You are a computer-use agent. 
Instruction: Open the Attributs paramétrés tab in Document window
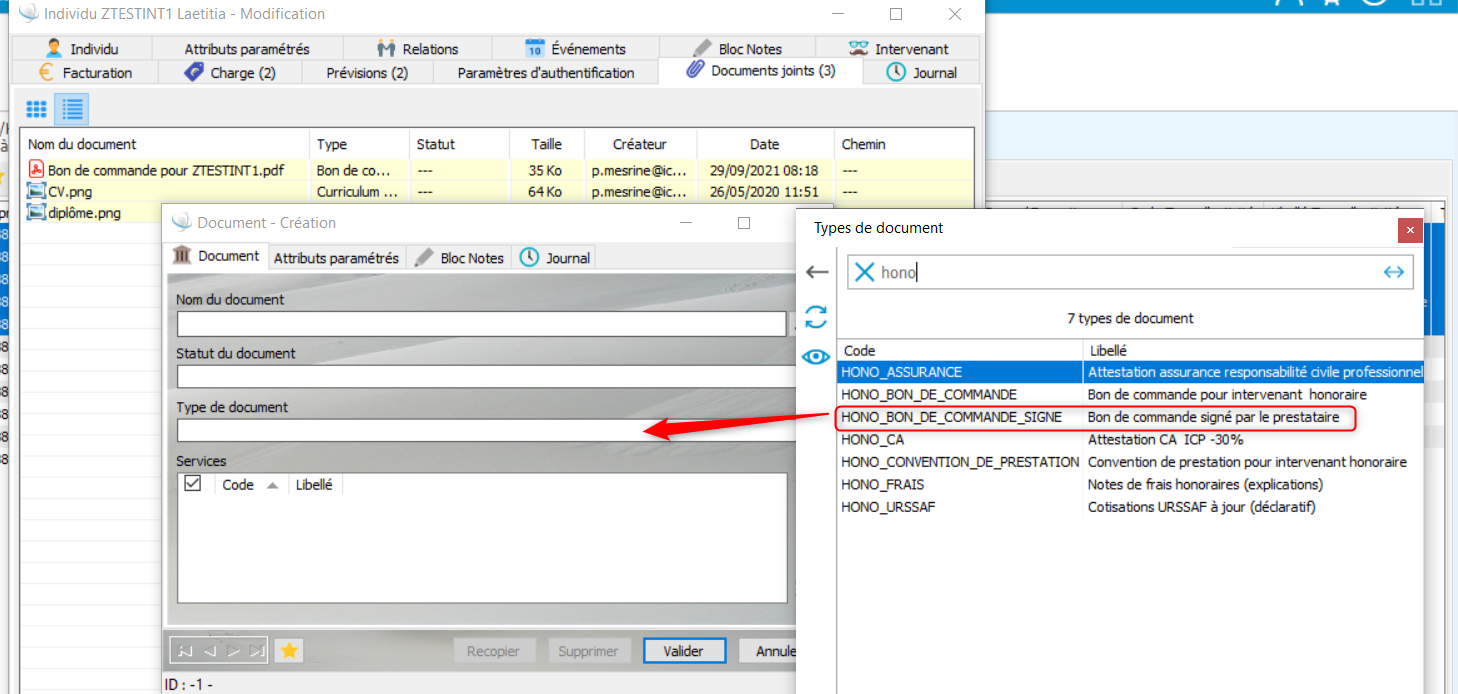pyautogui.click(x=336, y=258)
